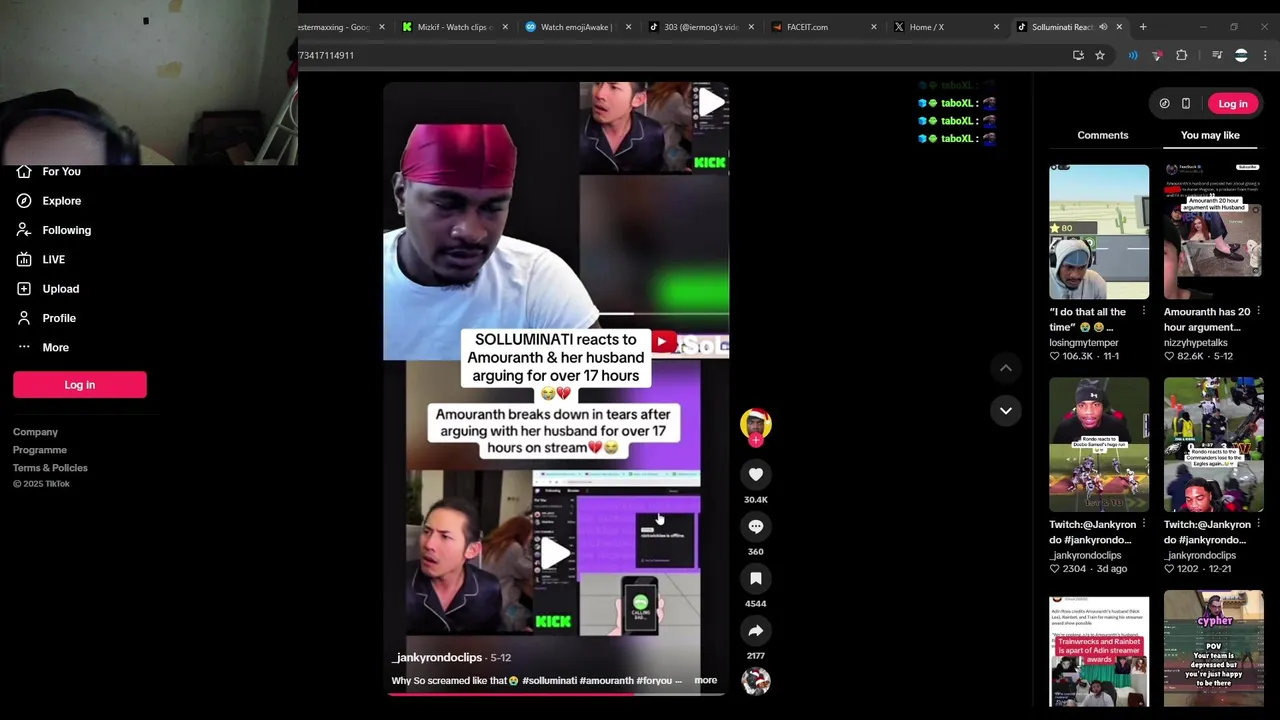The width and height of the screenshot is (1280, 720).
Task: Open the cypher POV recommended thumbnail
Action: [x=1213, y=650]
